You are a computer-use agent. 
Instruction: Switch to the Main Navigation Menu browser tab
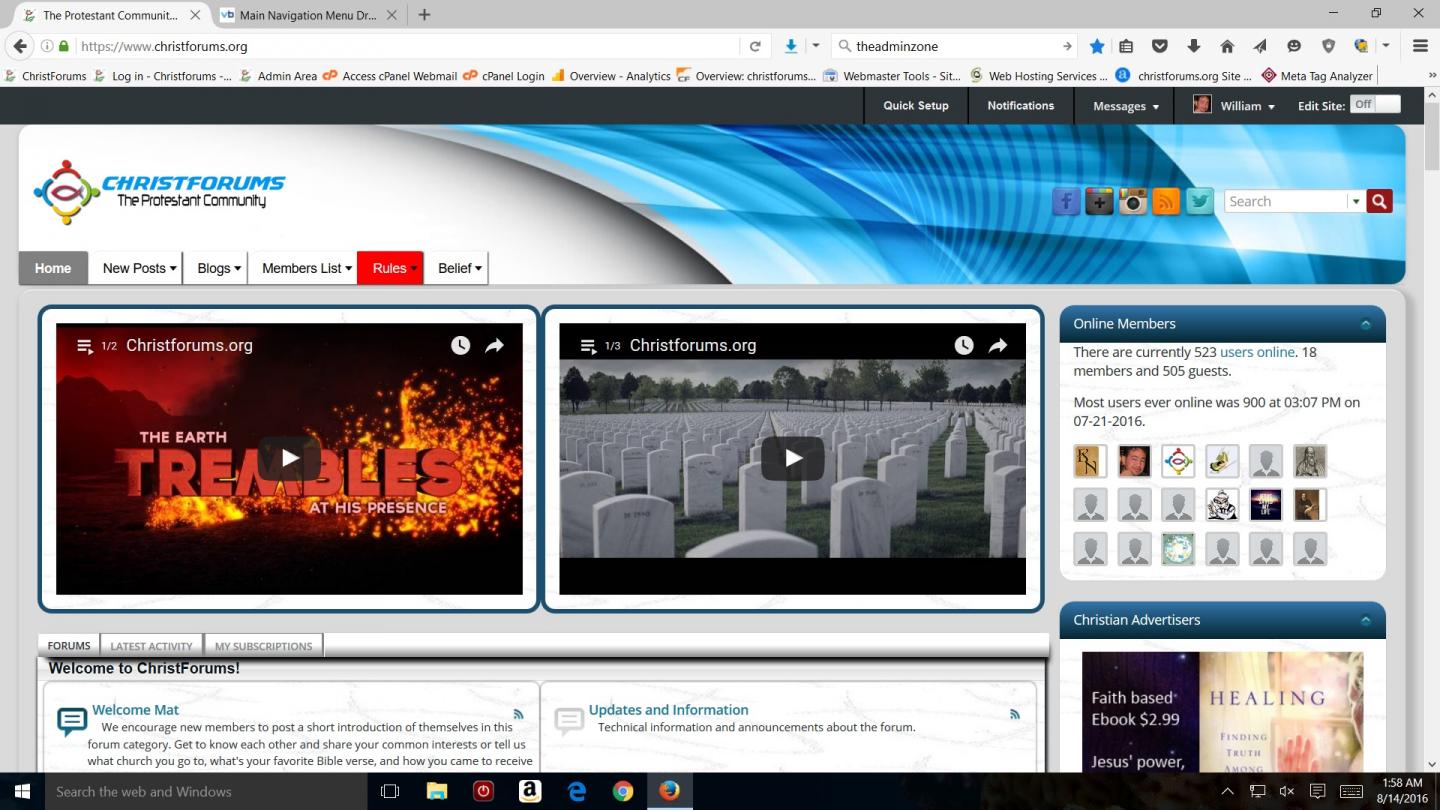click(x=309, y=15)
